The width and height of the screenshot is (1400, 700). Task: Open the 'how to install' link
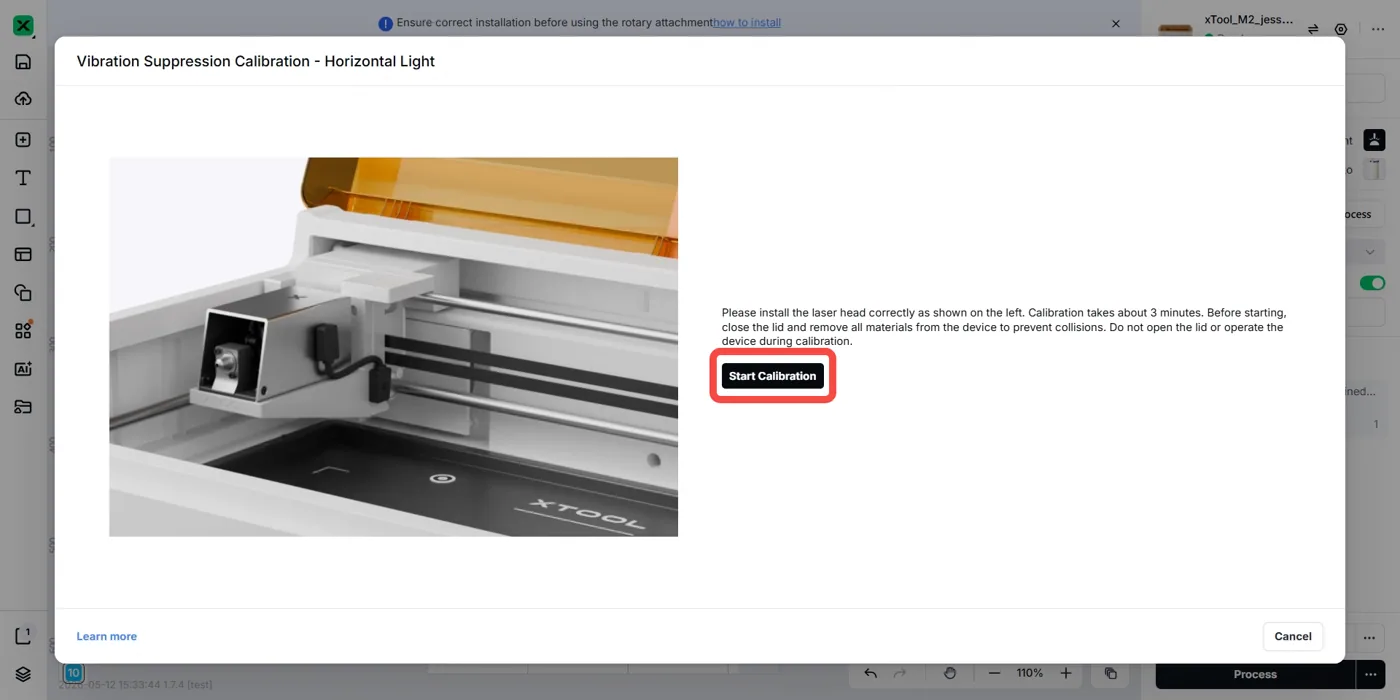coord(747,22)
